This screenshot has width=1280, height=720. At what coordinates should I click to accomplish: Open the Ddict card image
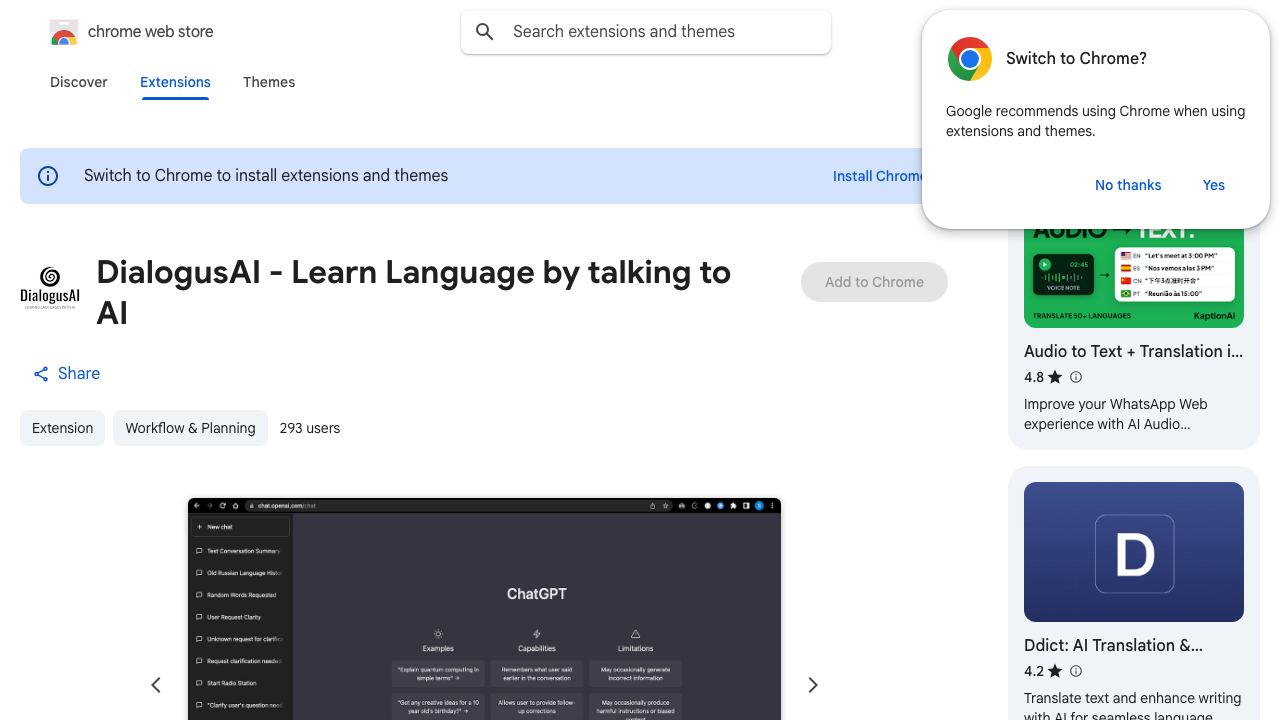1134,552
